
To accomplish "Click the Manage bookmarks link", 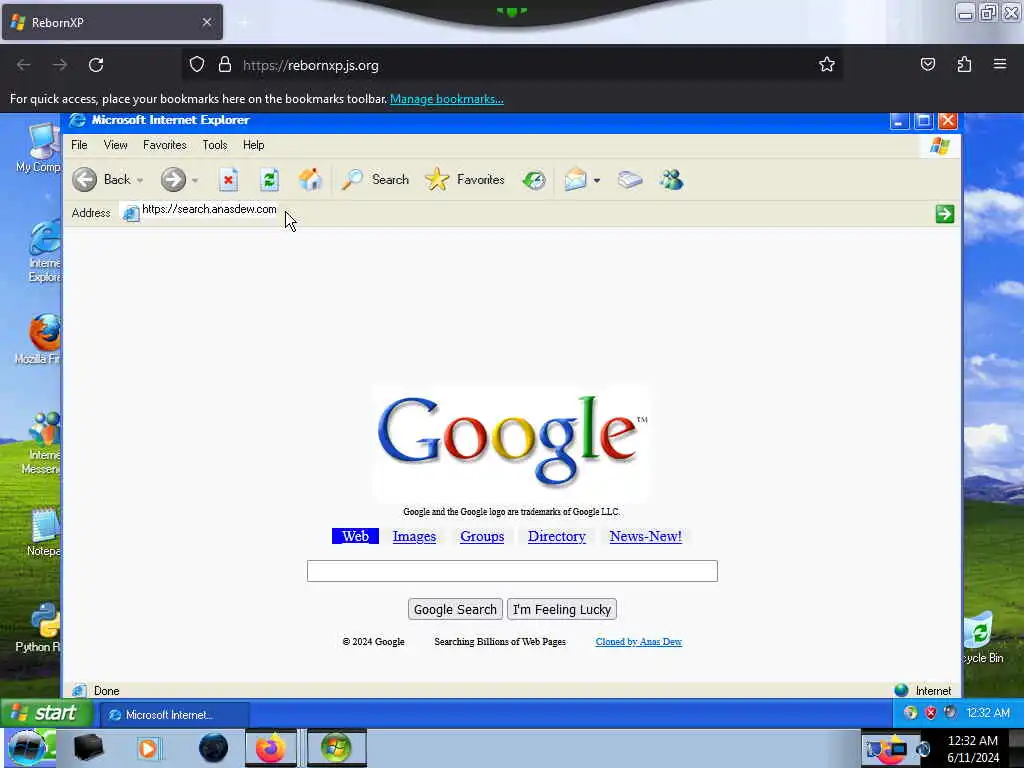I will (447, 99).
